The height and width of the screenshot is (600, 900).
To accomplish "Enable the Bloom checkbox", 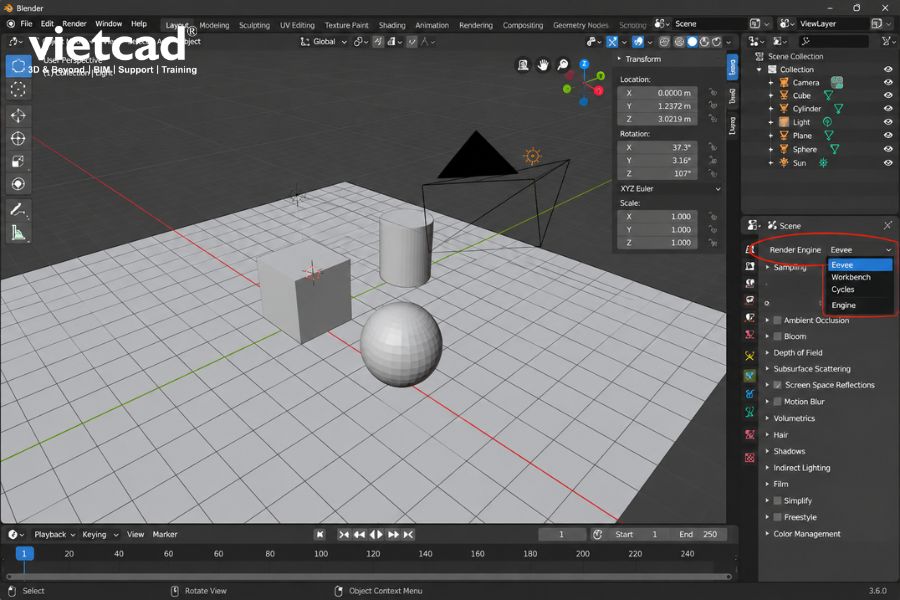I will tap(777, 336).
